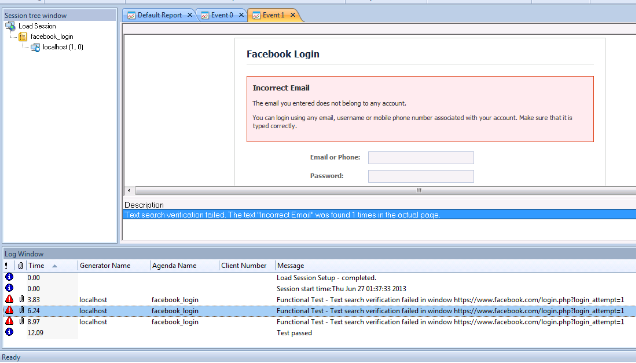Click the Client Number column header
The width and height of the screenshot is (636, 363).
pos(247,266)
